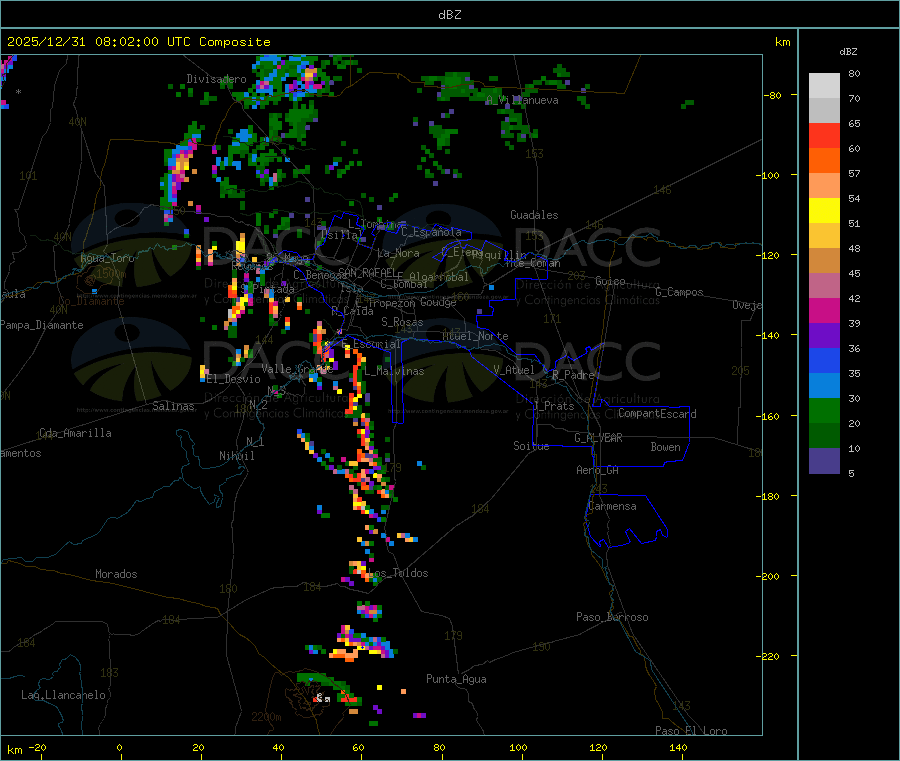The image size is (900, 761).
Task: Click the Punta_Agua label
Action: [x=456, y=679]
